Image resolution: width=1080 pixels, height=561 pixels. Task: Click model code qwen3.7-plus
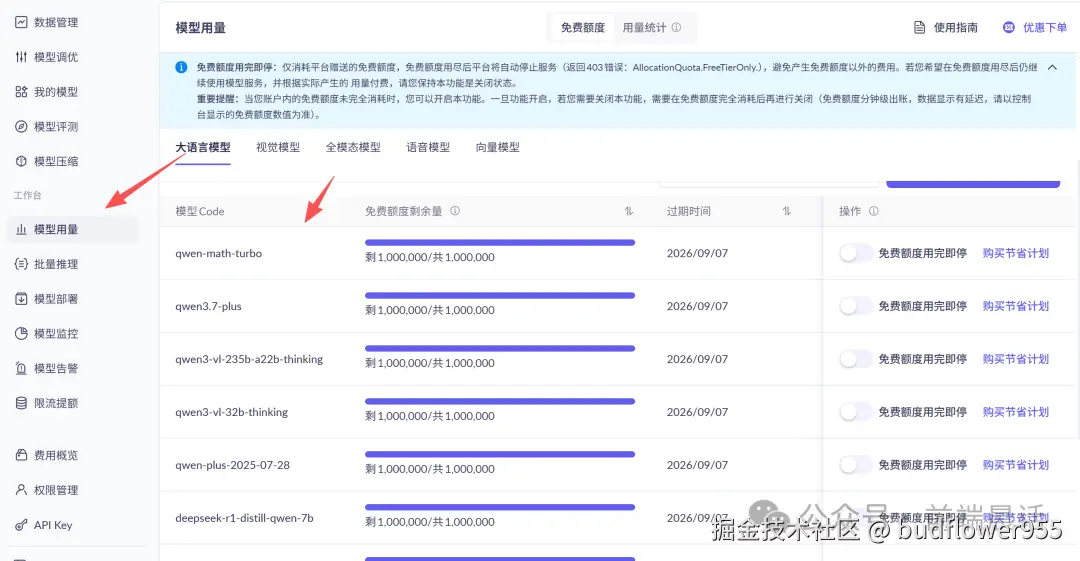tap(209, 306)
